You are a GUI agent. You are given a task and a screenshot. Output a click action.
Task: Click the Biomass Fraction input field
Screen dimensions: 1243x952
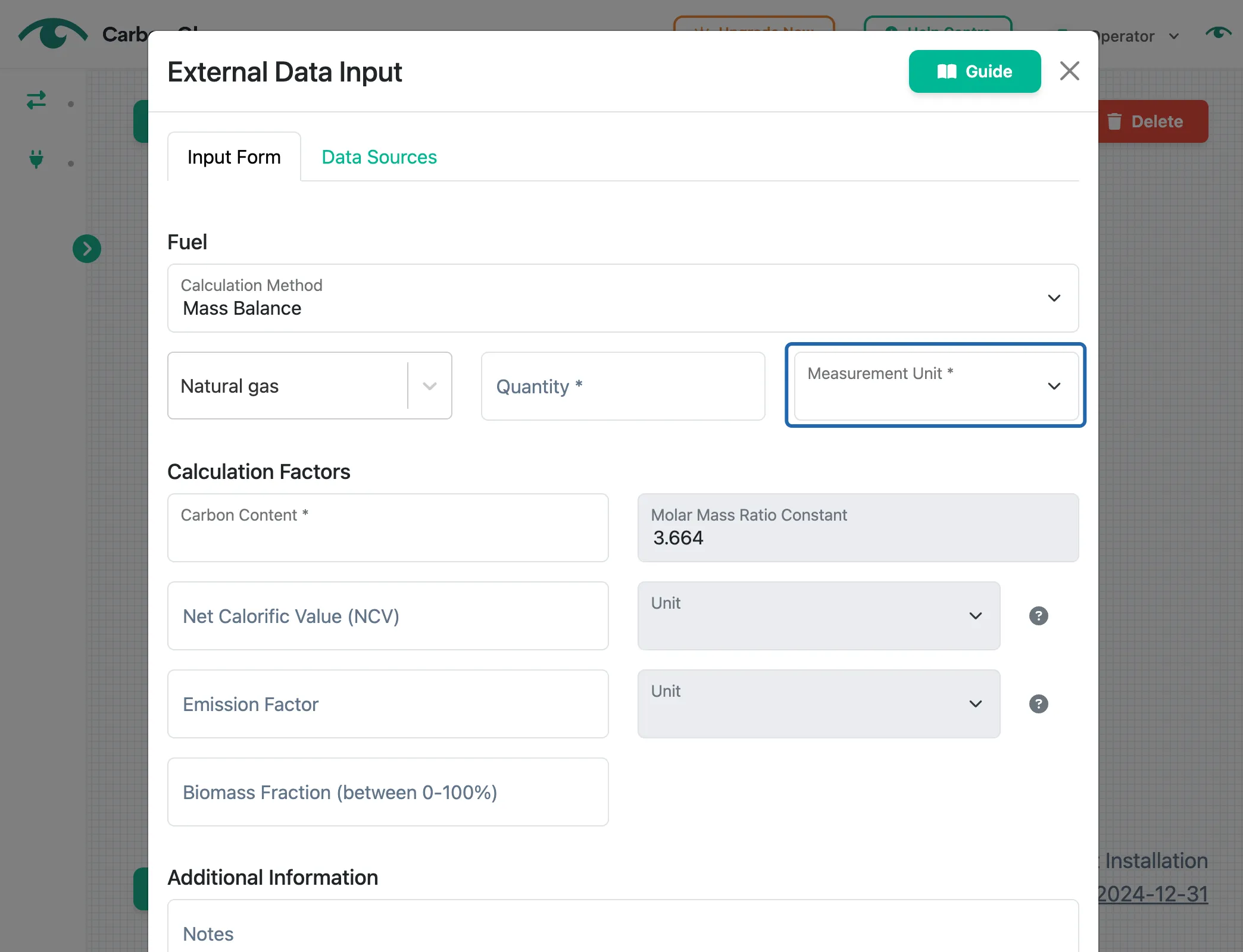388,792
